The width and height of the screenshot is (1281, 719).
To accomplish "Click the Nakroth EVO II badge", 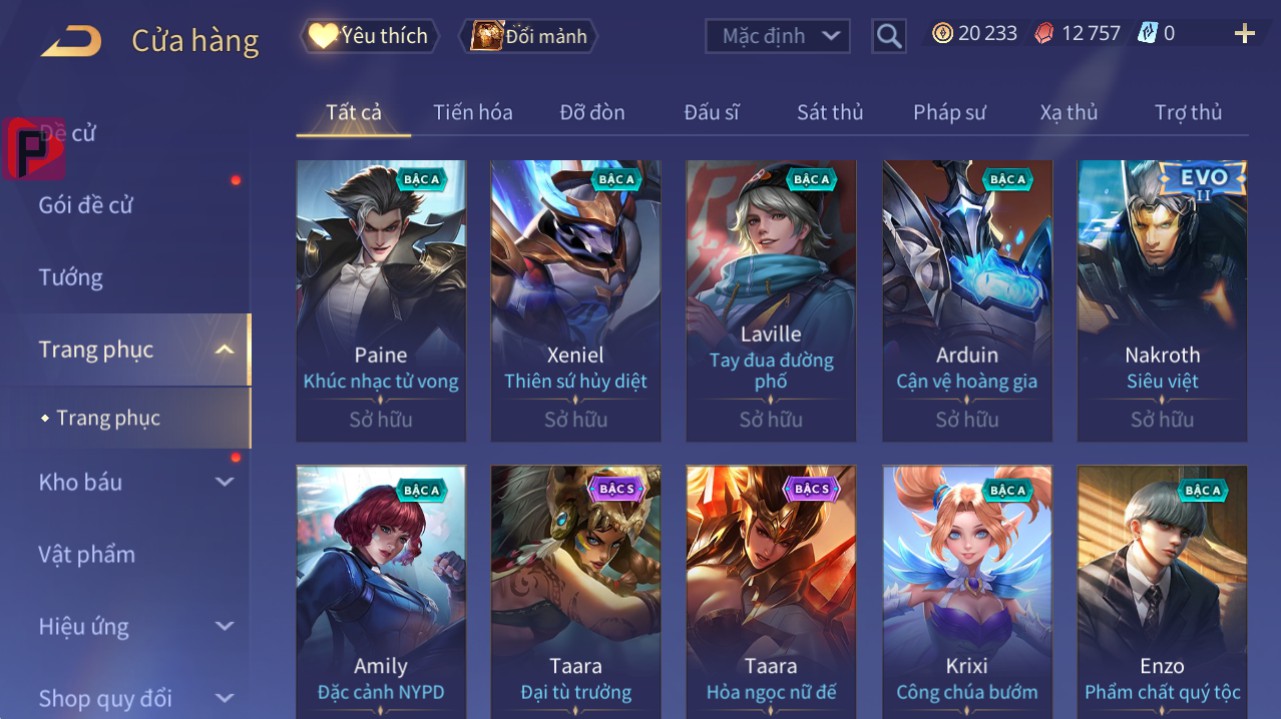I will (1203, 181).
